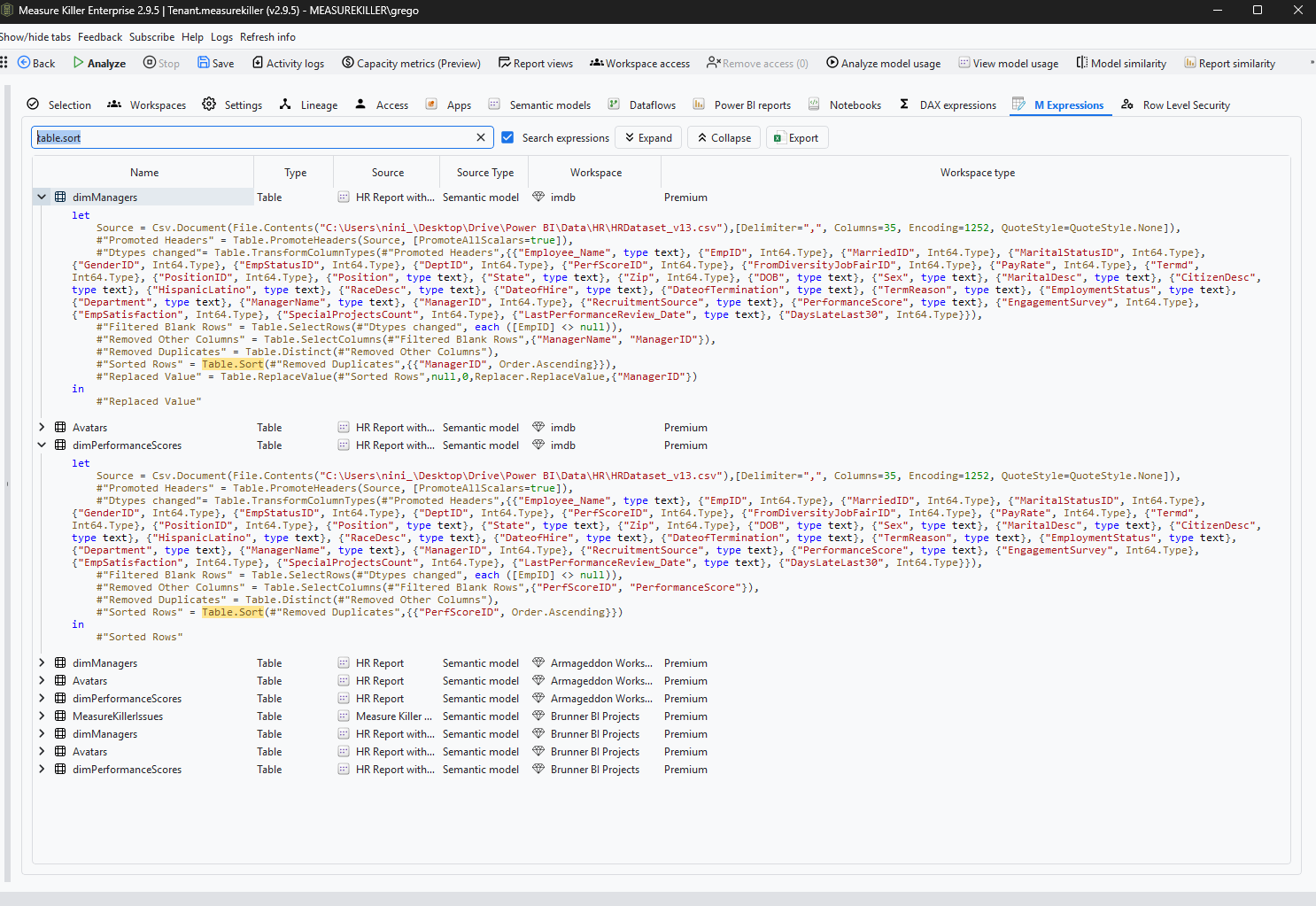Export results to Excel

pyautogui.click(x=796, y=137)
